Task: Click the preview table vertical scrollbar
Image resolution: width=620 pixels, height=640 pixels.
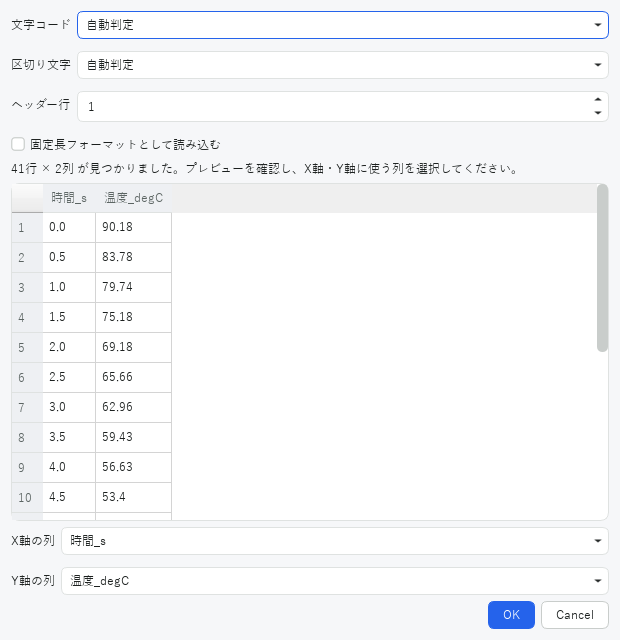Action: click(602, 268)
